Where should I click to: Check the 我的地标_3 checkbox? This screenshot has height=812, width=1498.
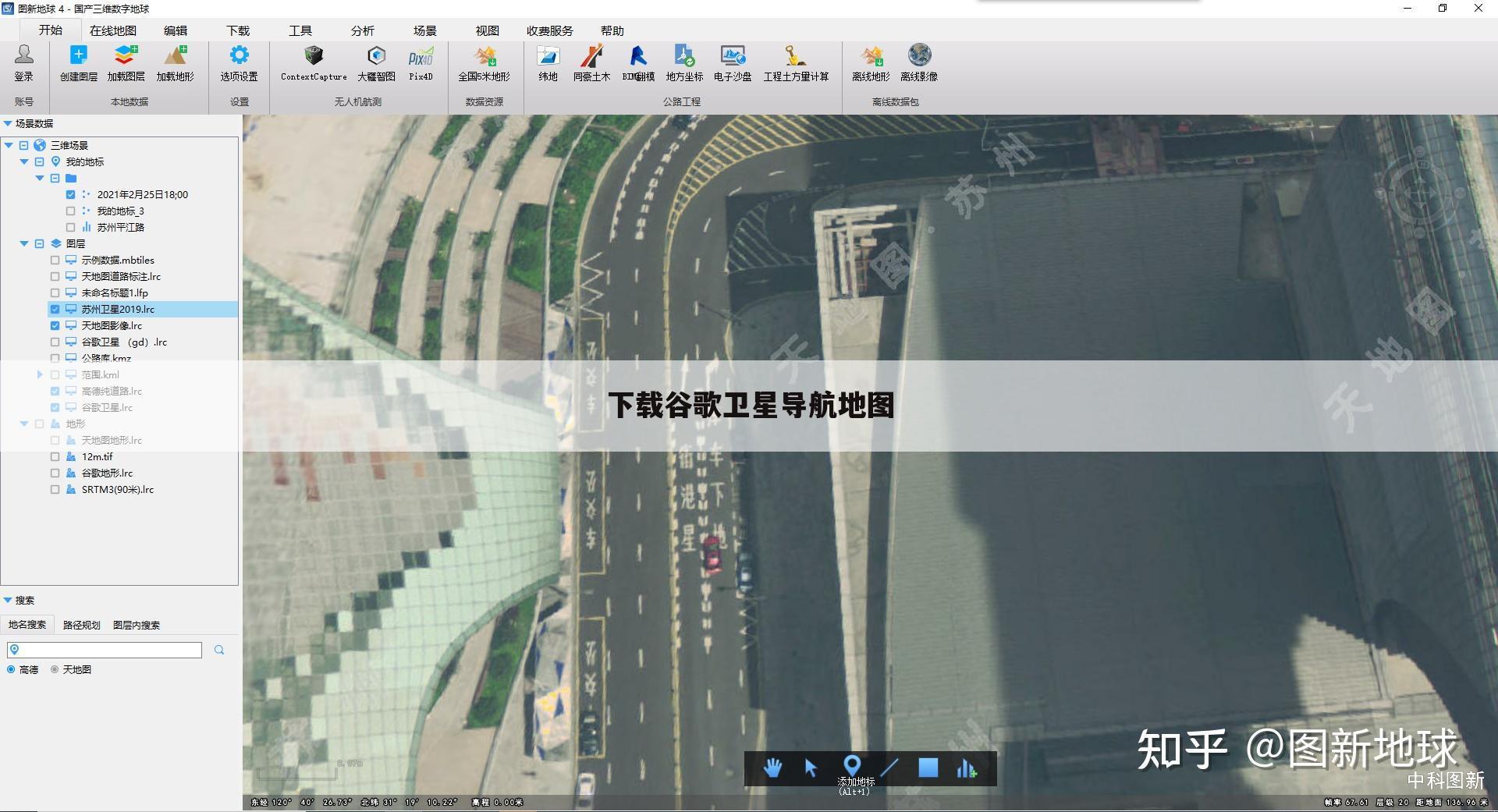71,211
